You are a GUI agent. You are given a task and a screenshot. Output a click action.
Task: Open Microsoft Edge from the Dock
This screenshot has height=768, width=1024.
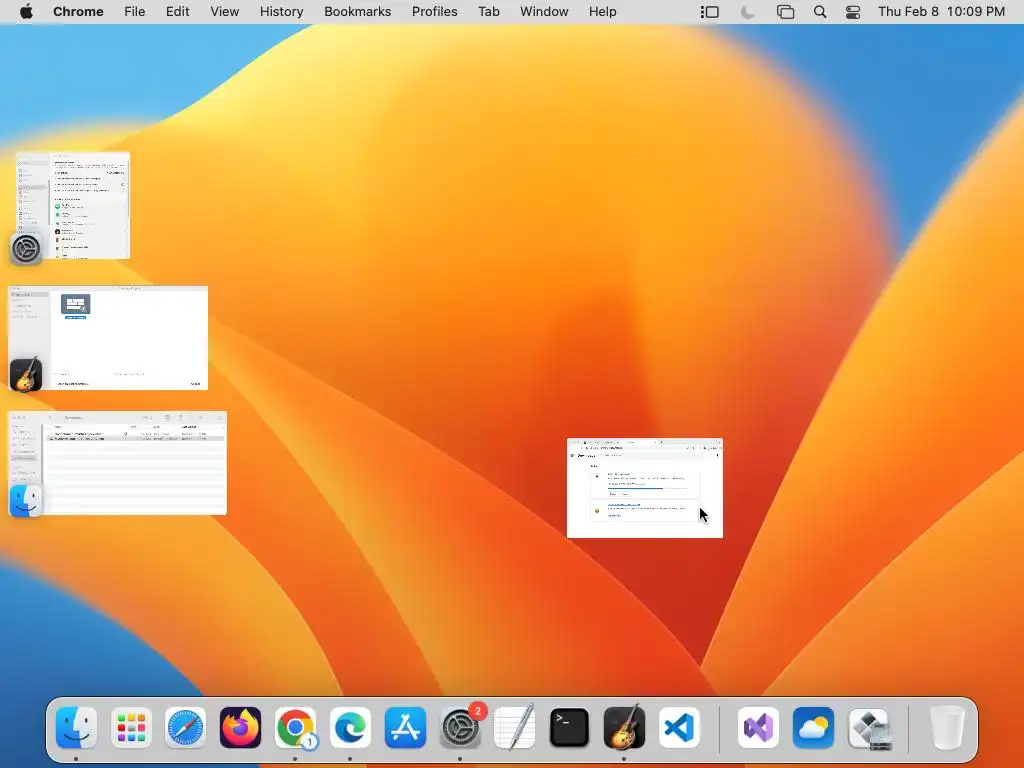pyautogui.click(x=350, y=727)
